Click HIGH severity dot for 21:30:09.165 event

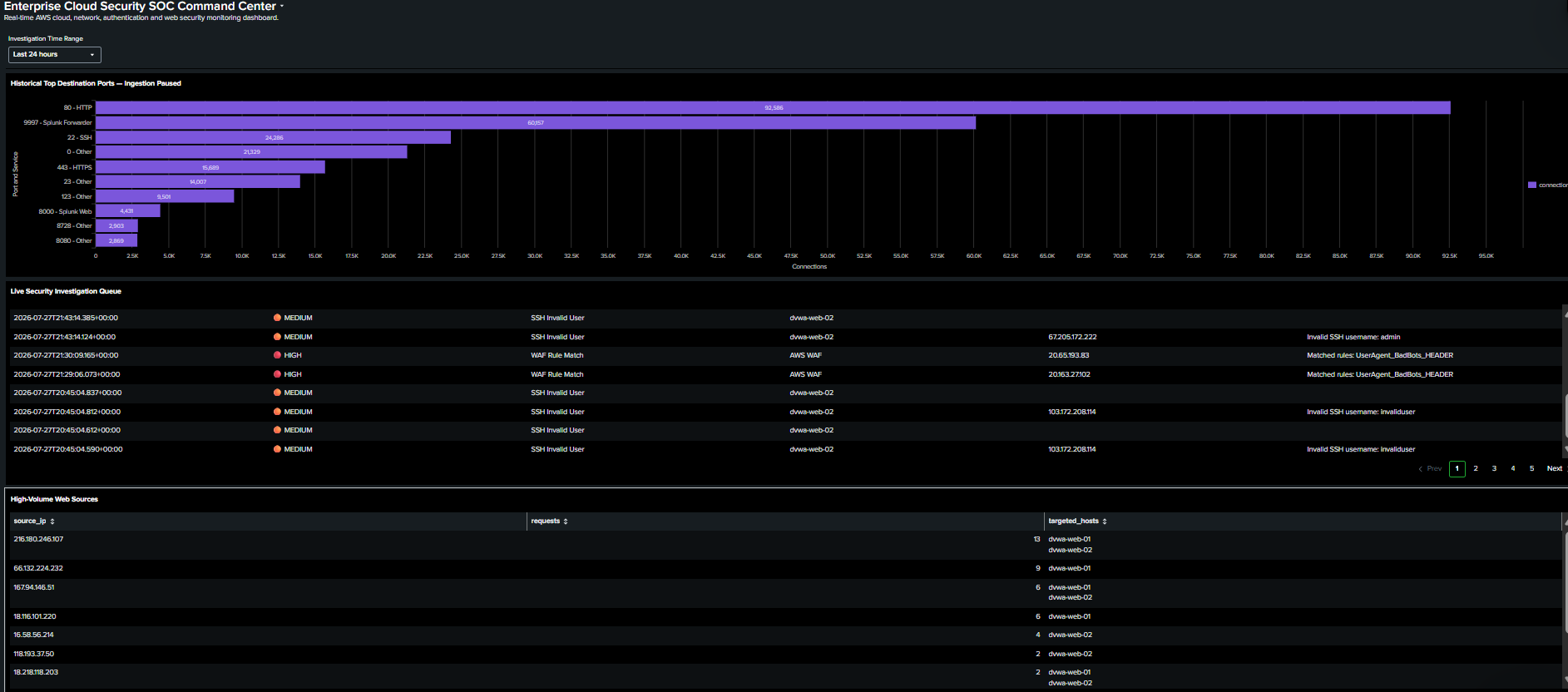point(277,355)
